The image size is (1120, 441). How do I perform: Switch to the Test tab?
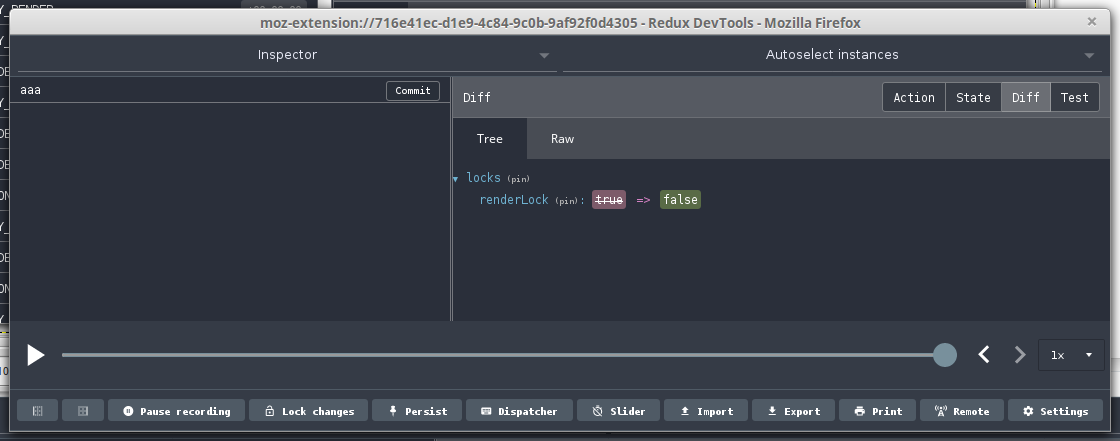pos(1074,98)
